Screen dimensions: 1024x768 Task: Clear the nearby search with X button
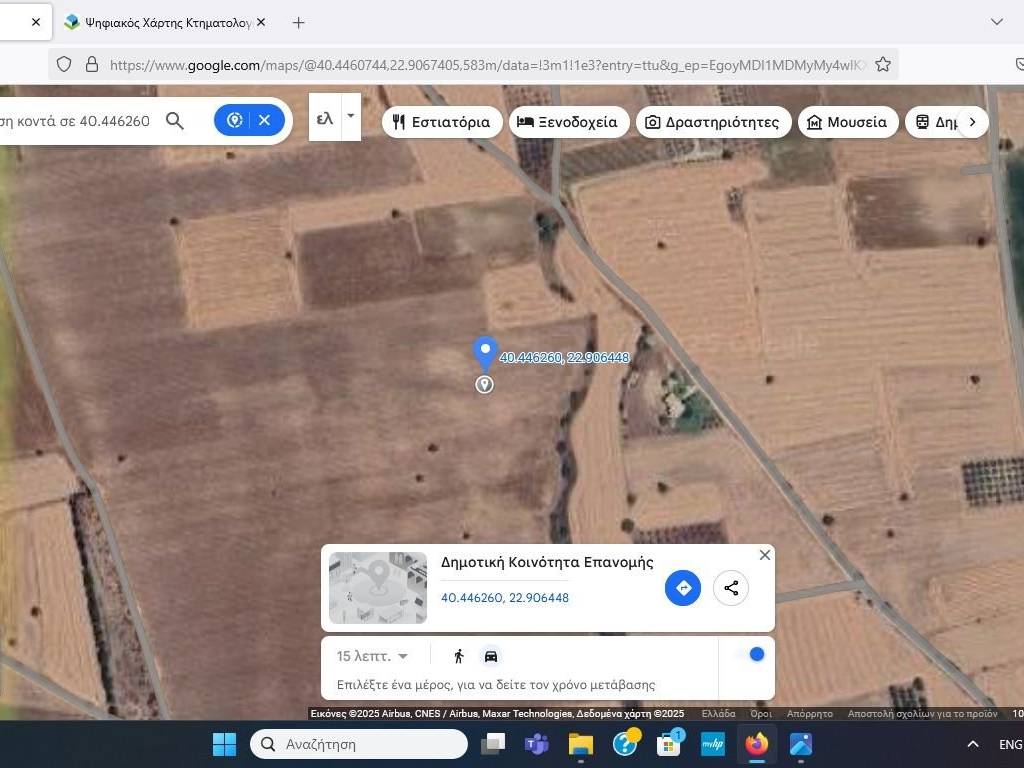click(x=265, y=120)
